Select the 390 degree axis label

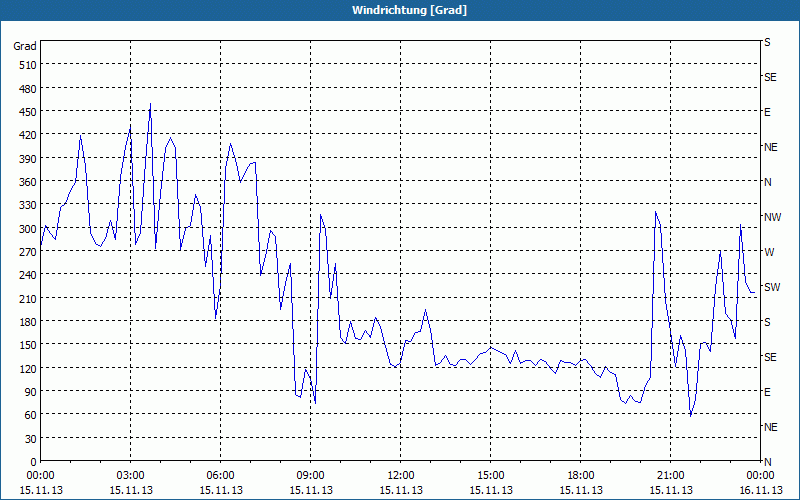tap(29, 159)
